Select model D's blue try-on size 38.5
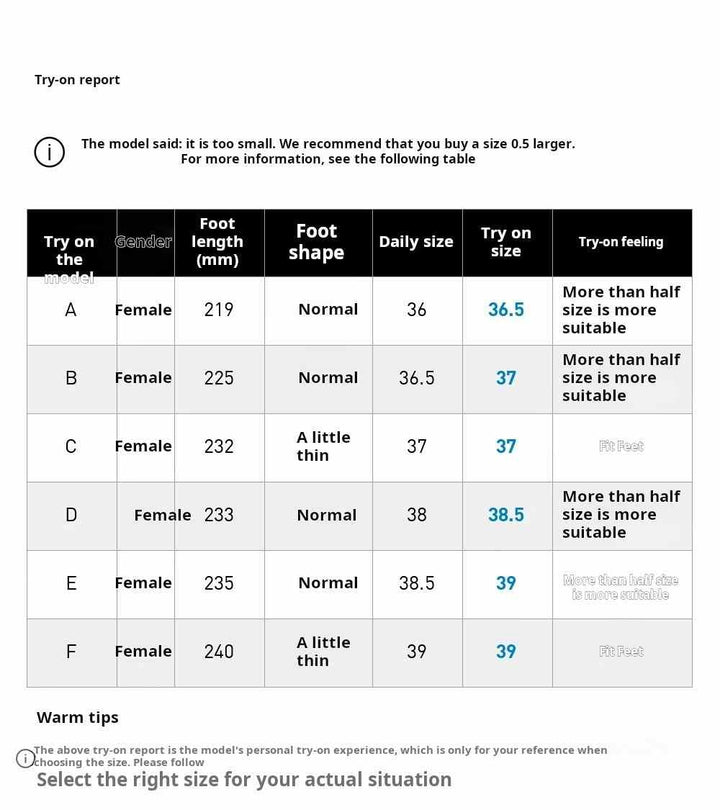The height and width of the screenshot is (810, 720). pos(506,515)
